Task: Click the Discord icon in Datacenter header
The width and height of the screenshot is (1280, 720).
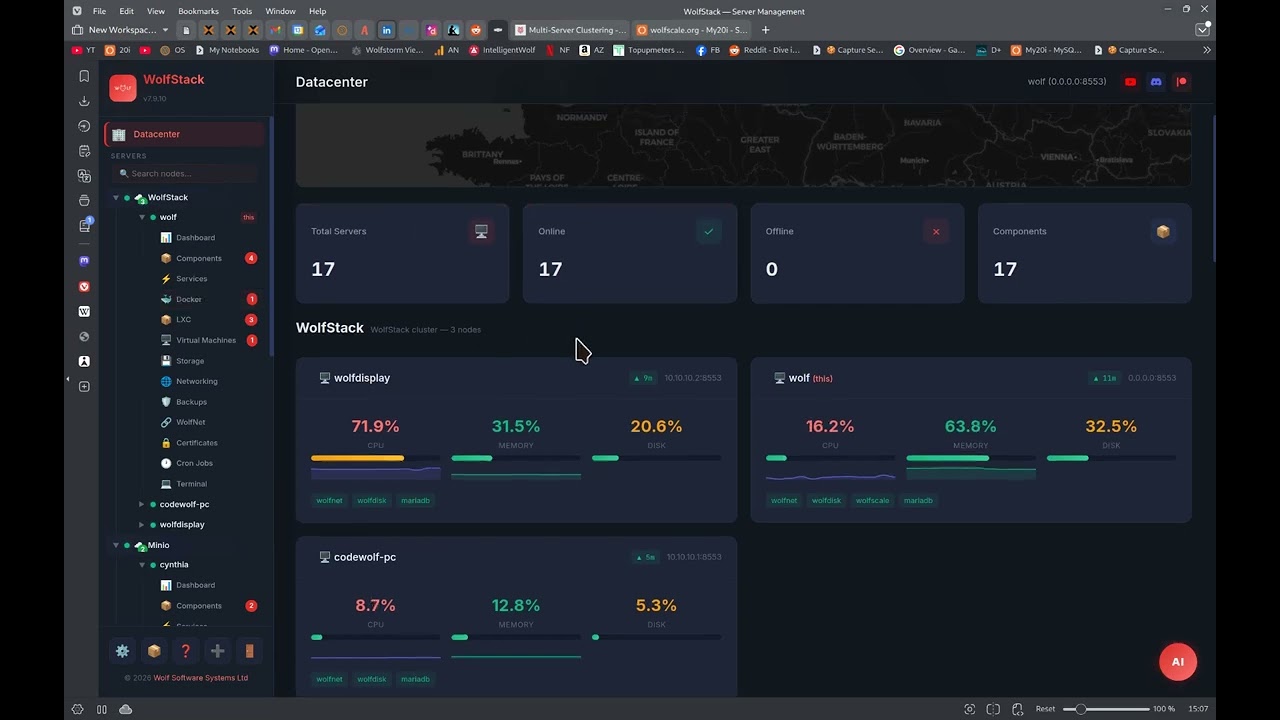Action: pos(1156,82)
